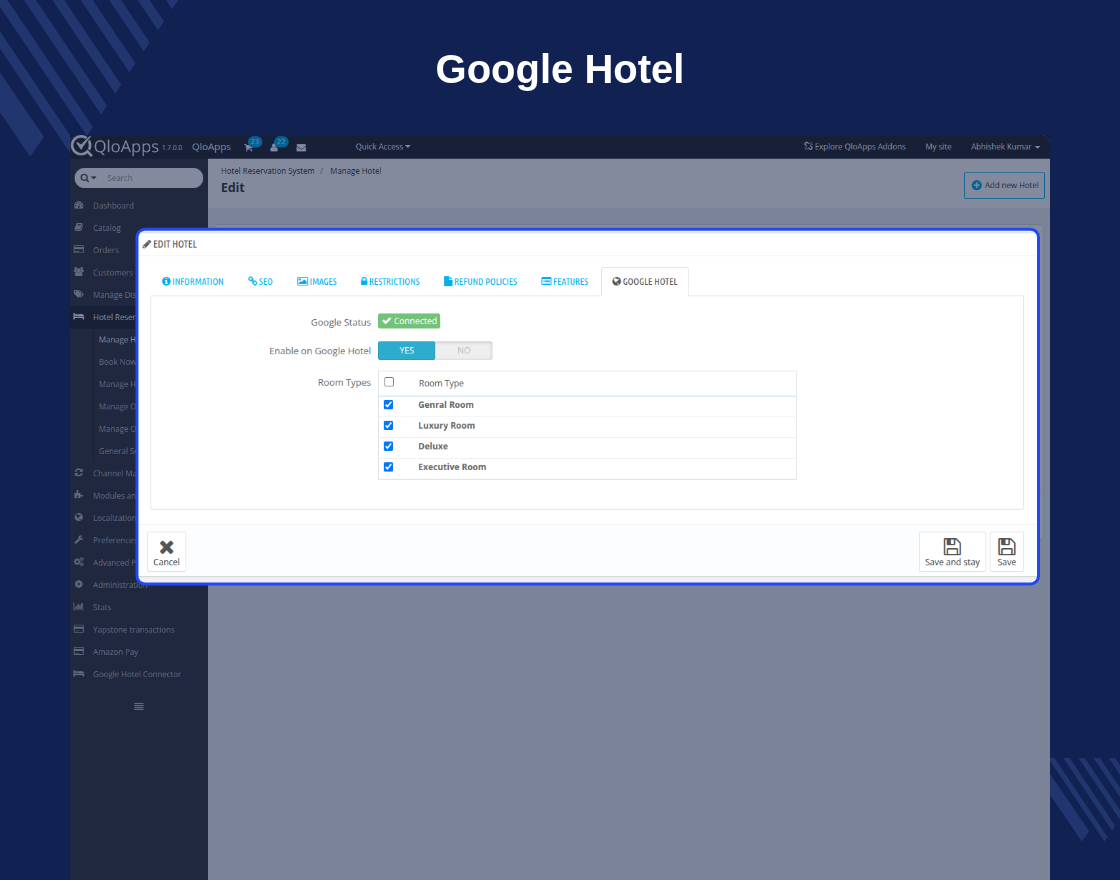Click the Cancel button
1120x880 pixels.
pos(166,552)
